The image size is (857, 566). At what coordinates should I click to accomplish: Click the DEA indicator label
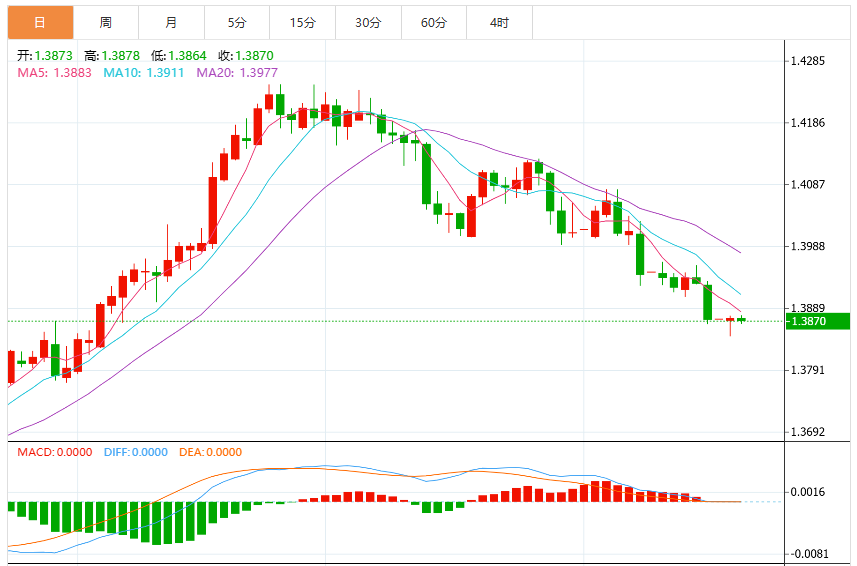[210, 452]
